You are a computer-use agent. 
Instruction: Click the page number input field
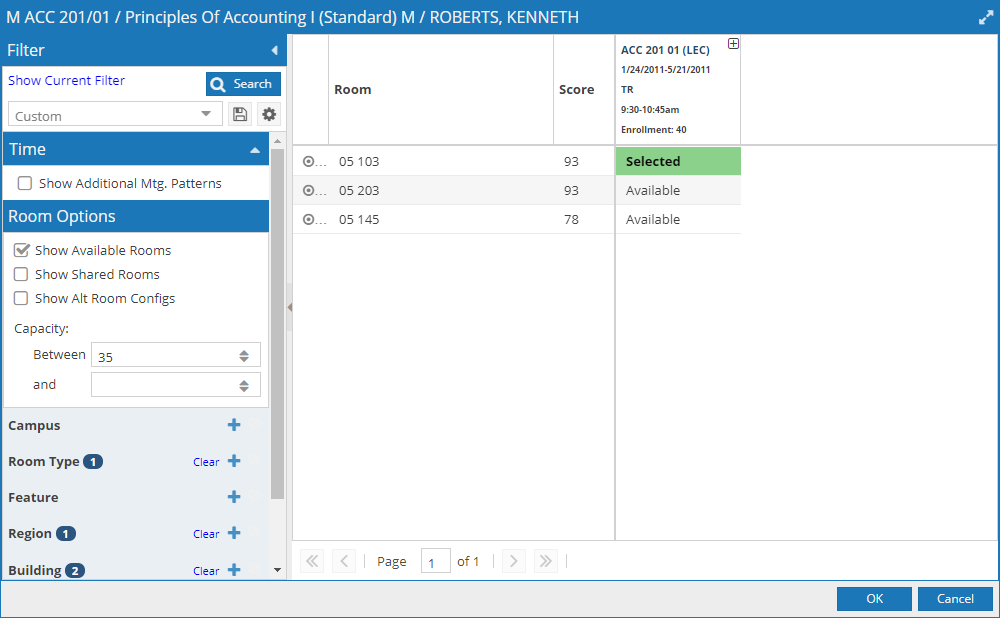[436, 561]
